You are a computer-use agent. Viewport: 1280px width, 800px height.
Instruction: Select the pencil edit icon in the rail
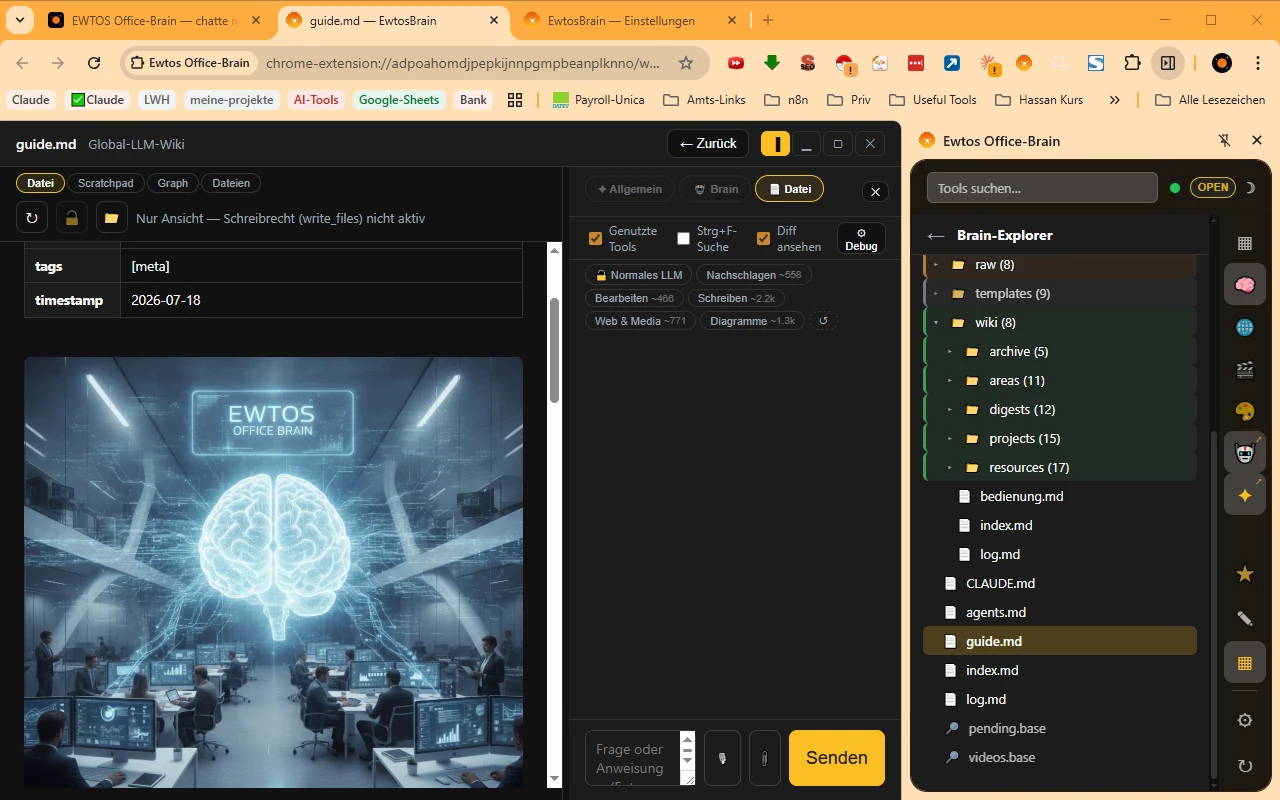(1245, 618)
